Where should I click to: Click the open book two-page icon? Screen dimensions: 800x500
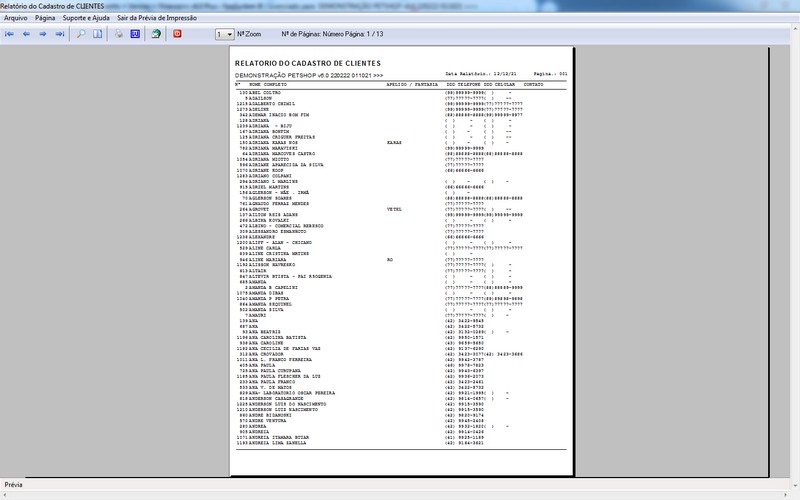tap(97, 34)
